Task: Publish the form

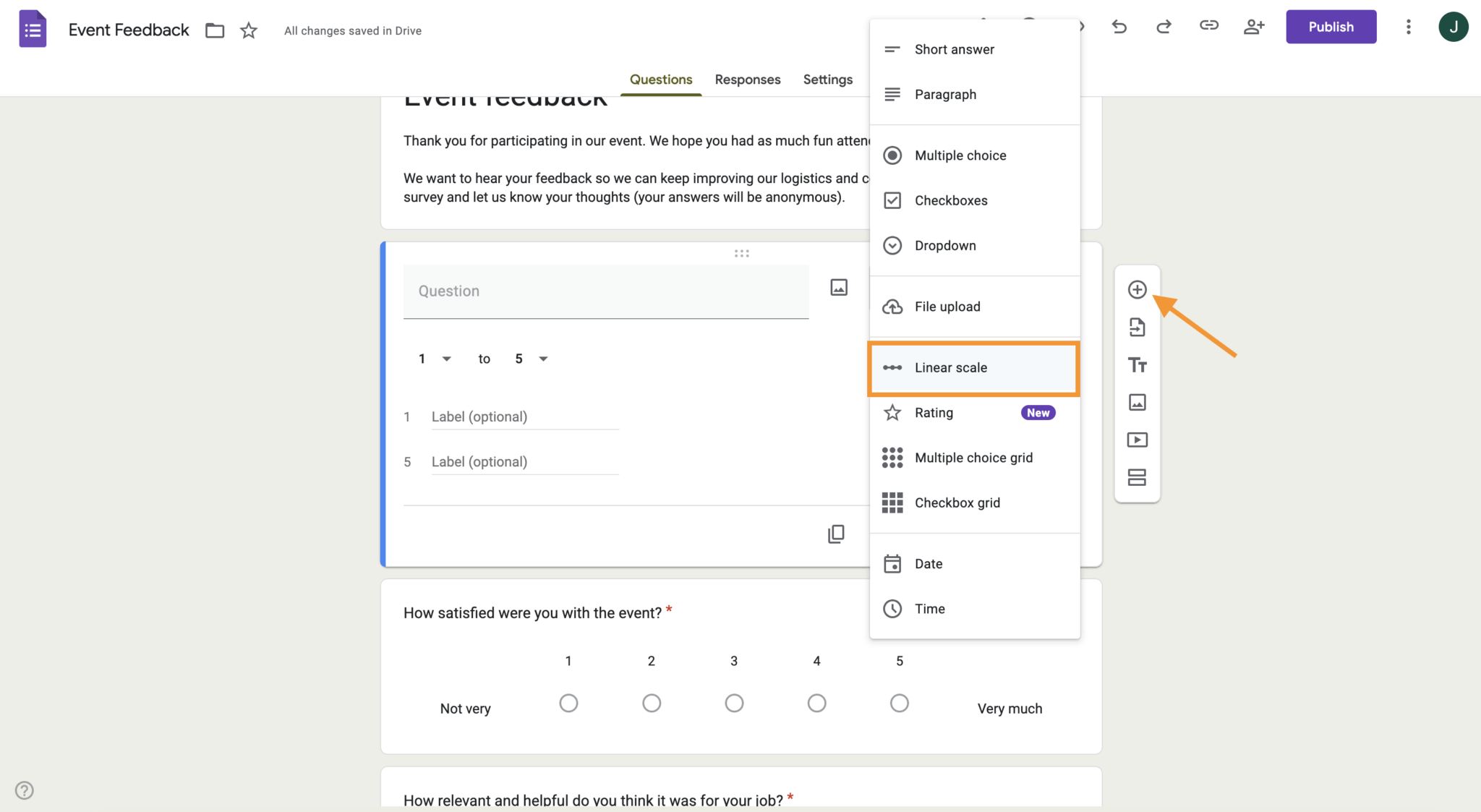Action: coord(1331,27)
